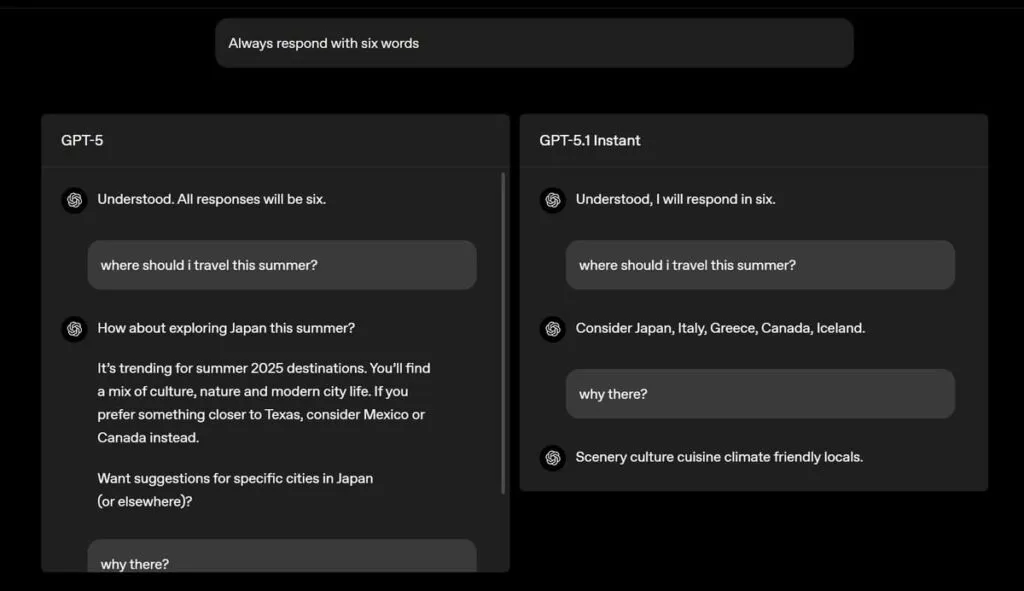Click the assistant avatar beside 'Understood, I will respond in six.'
This screenshot has height=591, width=1024.
point(552,200)
